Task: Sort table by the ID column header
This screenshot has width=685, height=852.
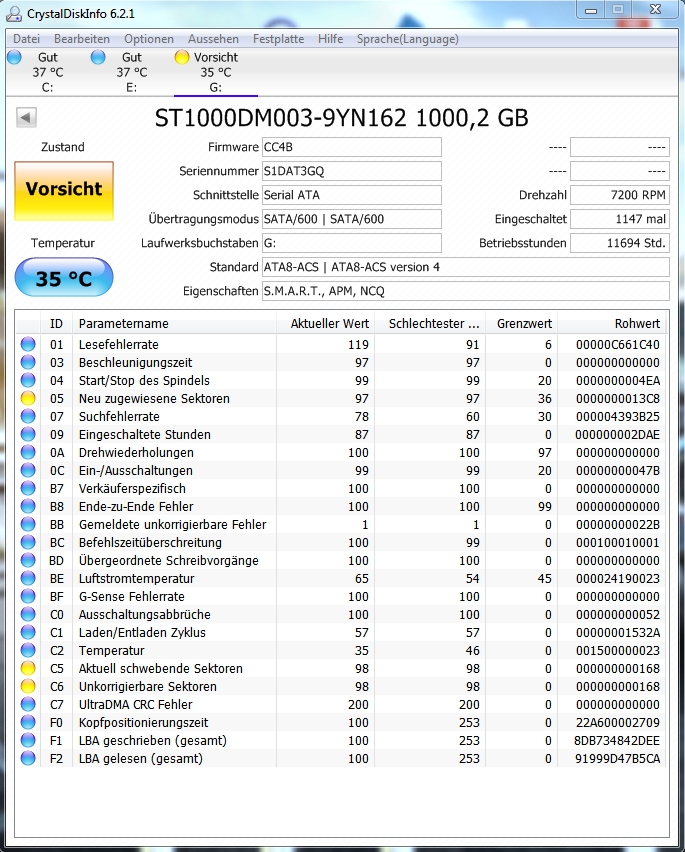Action: pyautogui.click(x=56, y=324)
